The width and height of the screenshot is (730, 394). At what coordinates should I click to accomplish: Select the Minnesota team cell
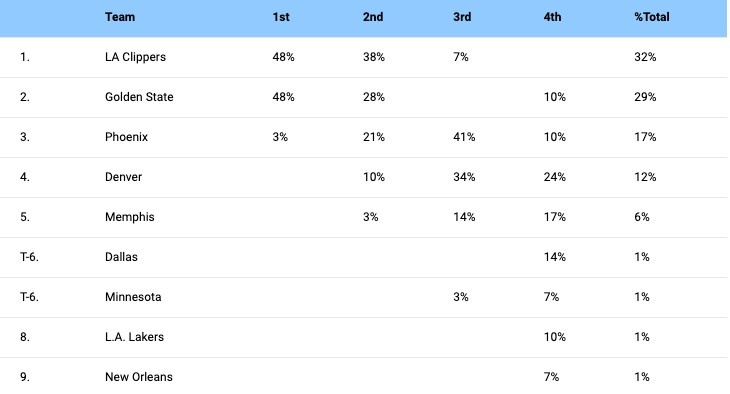pyautogui.click(x=133, y=297)
